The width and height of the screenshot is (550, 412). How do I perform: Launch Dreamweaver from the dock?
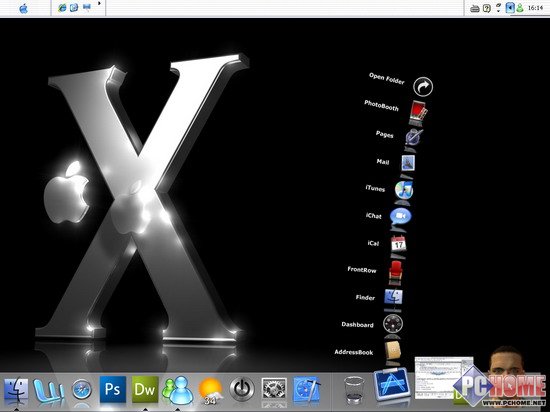[x=145, y=389]
